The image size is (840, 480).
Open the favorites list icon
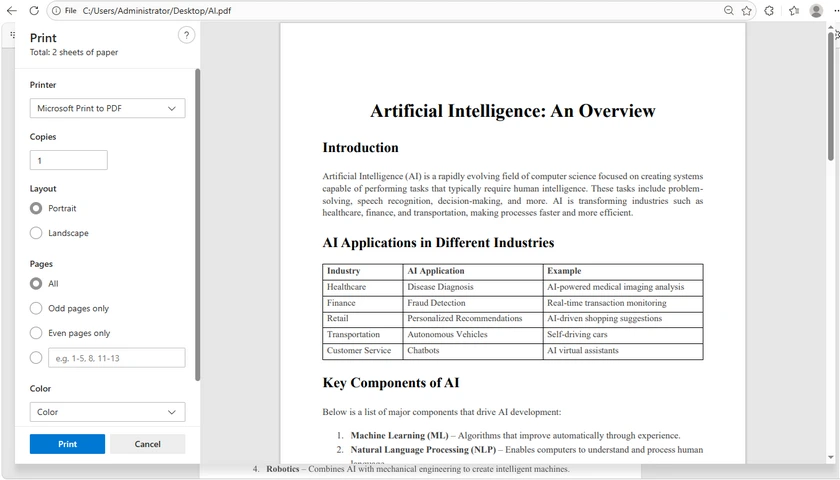794,11
